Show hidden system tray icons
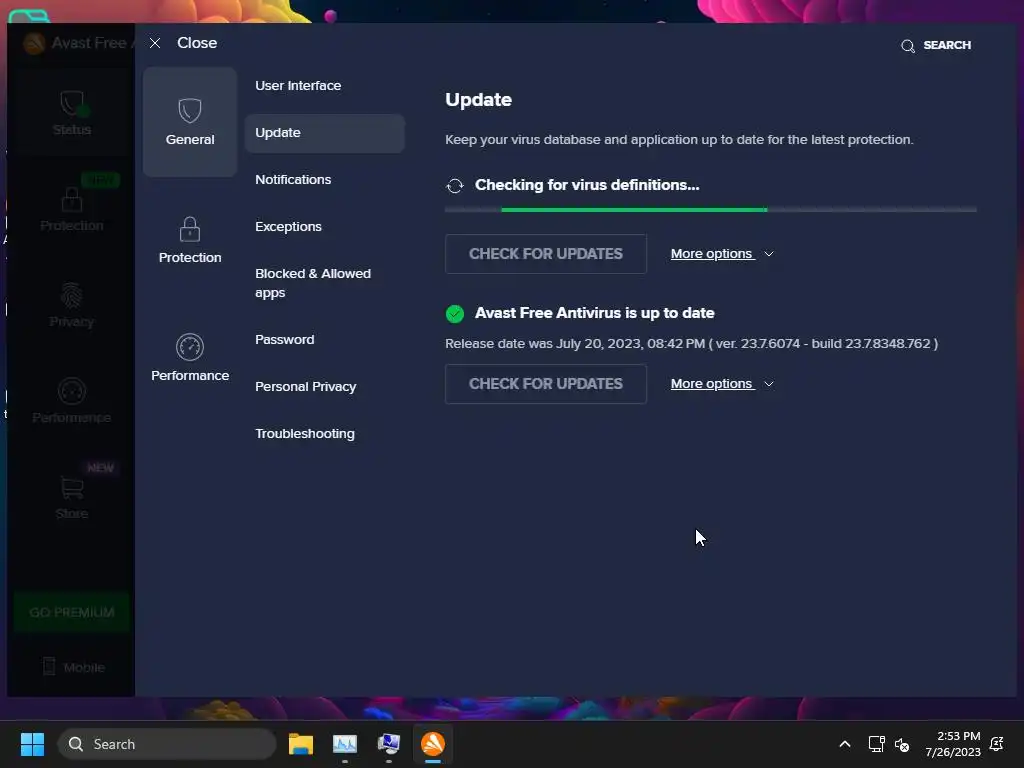 click(x=844, y=744)
